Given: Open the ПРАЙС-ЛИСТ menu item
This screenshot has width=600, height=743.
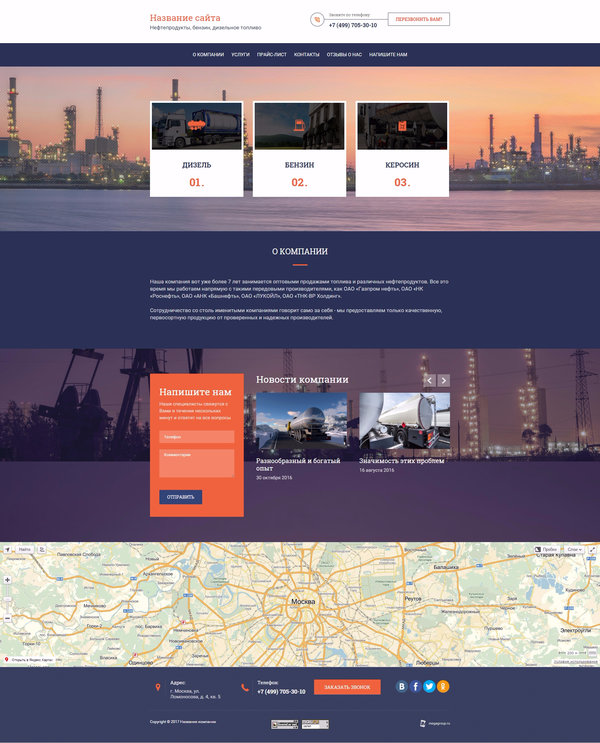Looking at the screenshot, I should pyautogui.click(x=272, y=54).
